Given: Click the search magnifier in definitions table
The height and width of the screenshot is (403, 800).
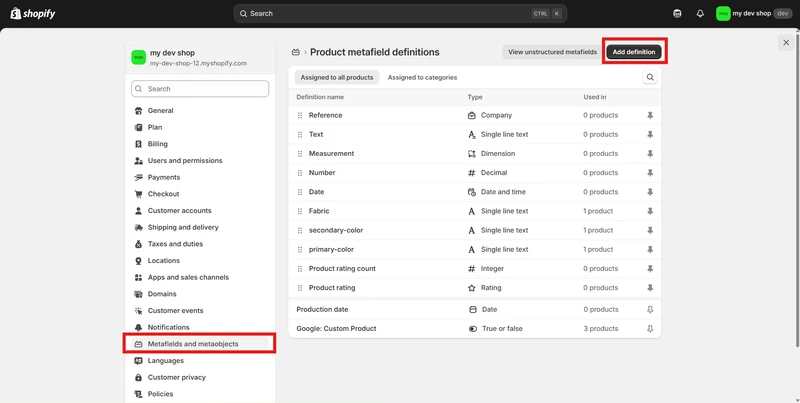Looking at the screenshot, I should [649, 78].
